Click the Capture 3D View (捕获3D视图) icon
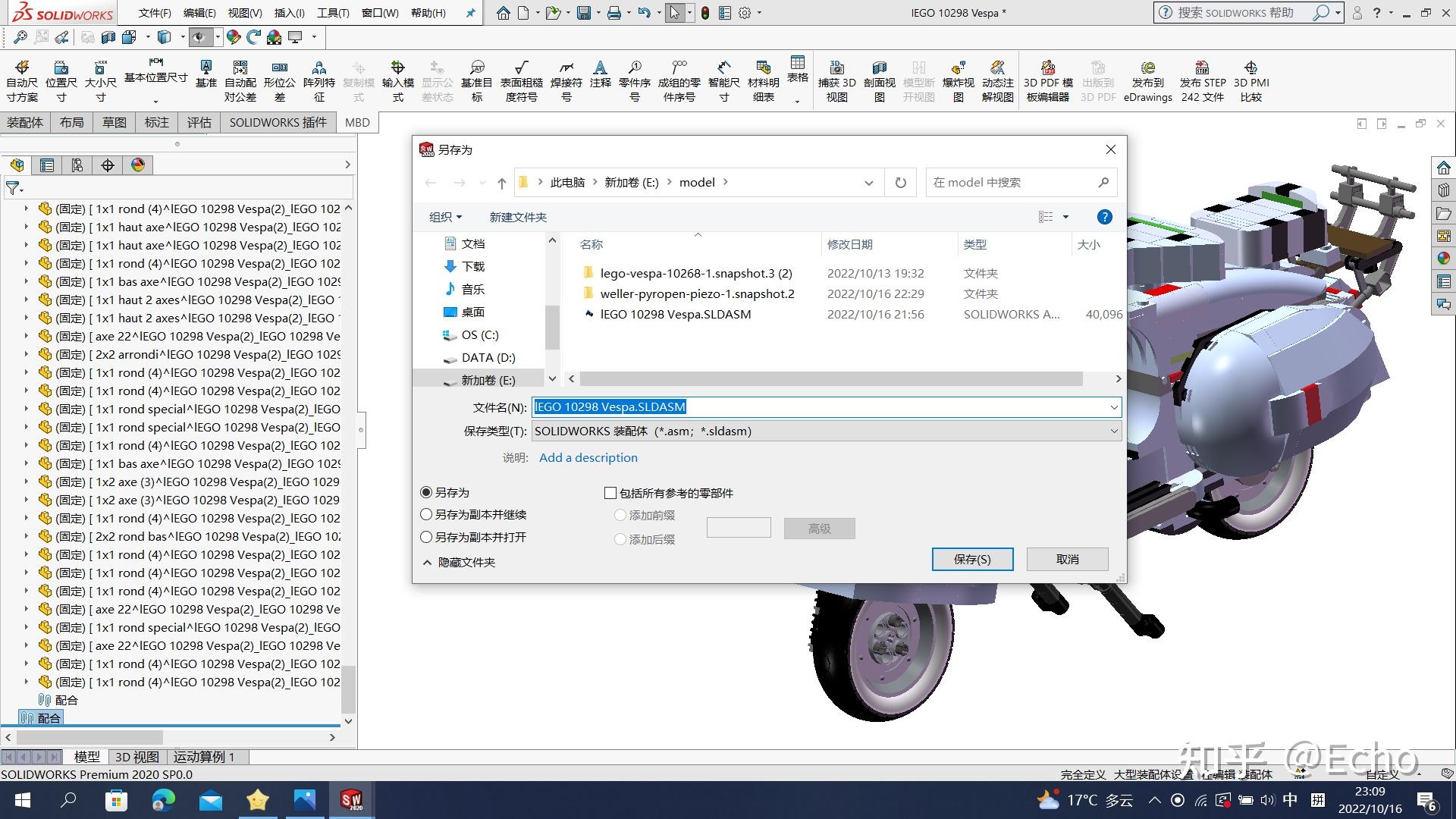This screenshot has height=819, width=1456. tap(837, 81)
